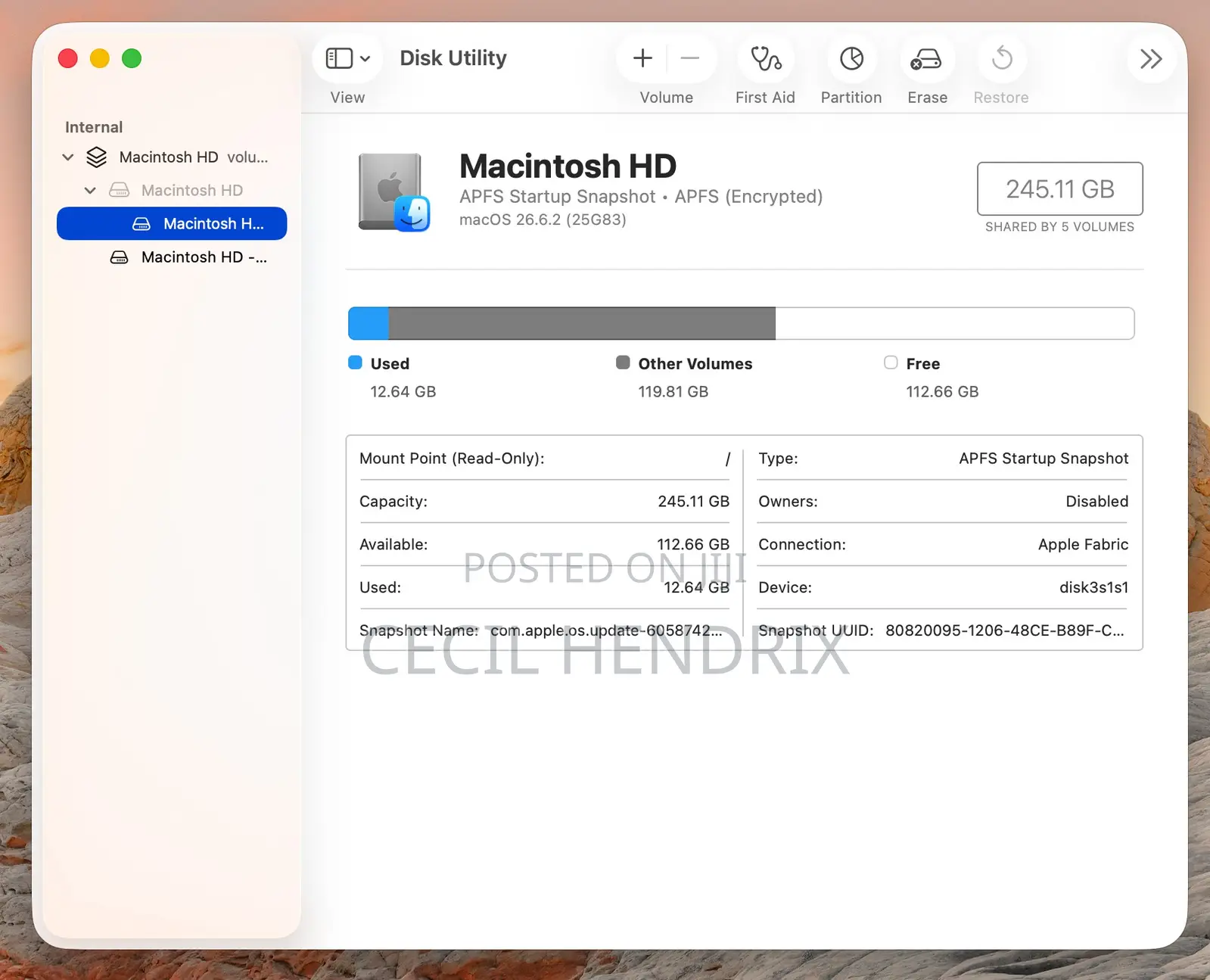Image resolution: width=1210 pixels, height=980 pixels.
Task: Add a new APFS volume
Action: [642, 58]
